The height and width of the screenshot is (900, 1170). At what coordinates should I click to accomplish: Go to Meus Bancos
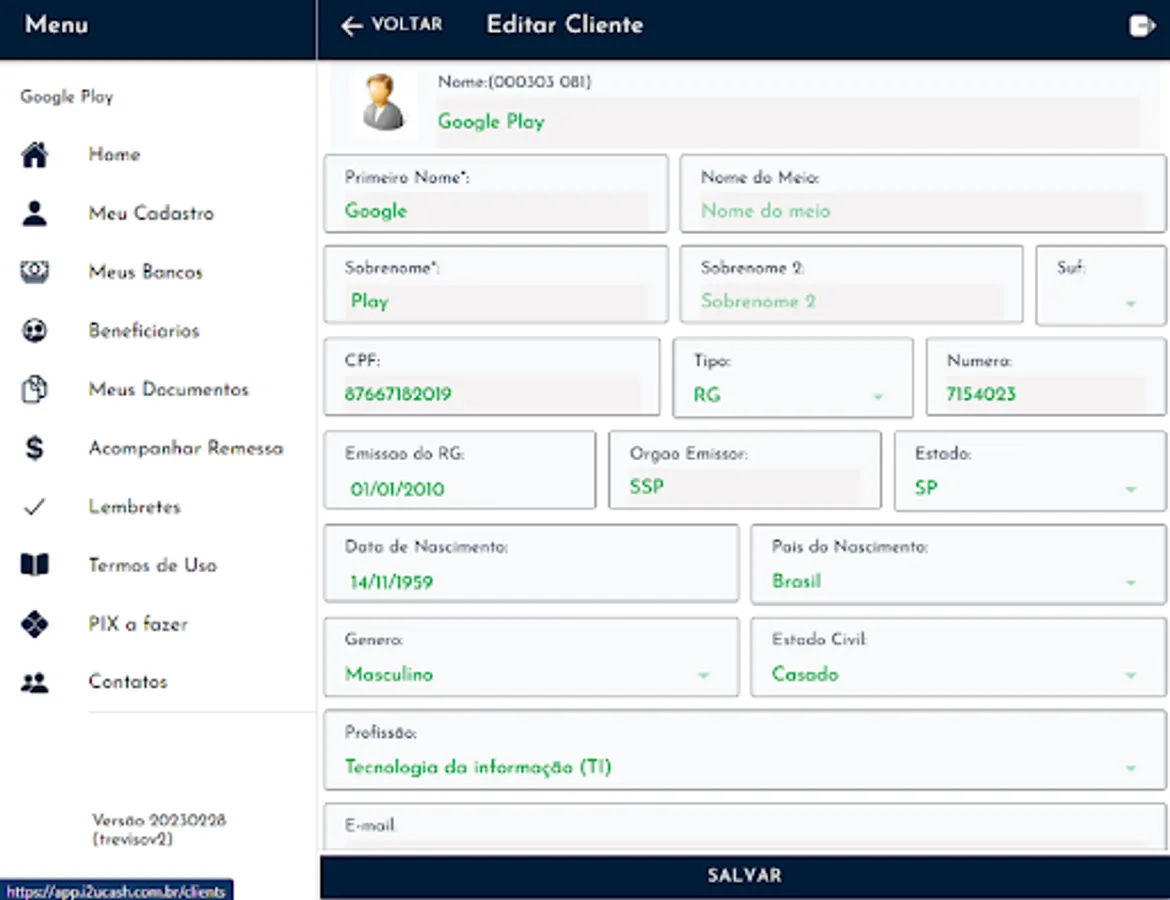146,272
